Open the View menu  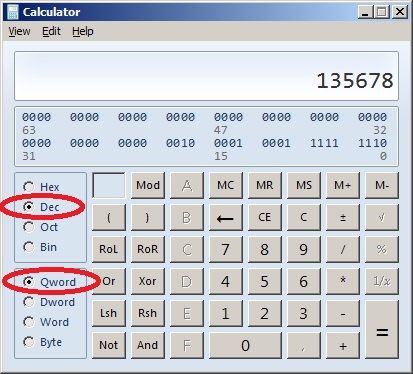[19, 31]
